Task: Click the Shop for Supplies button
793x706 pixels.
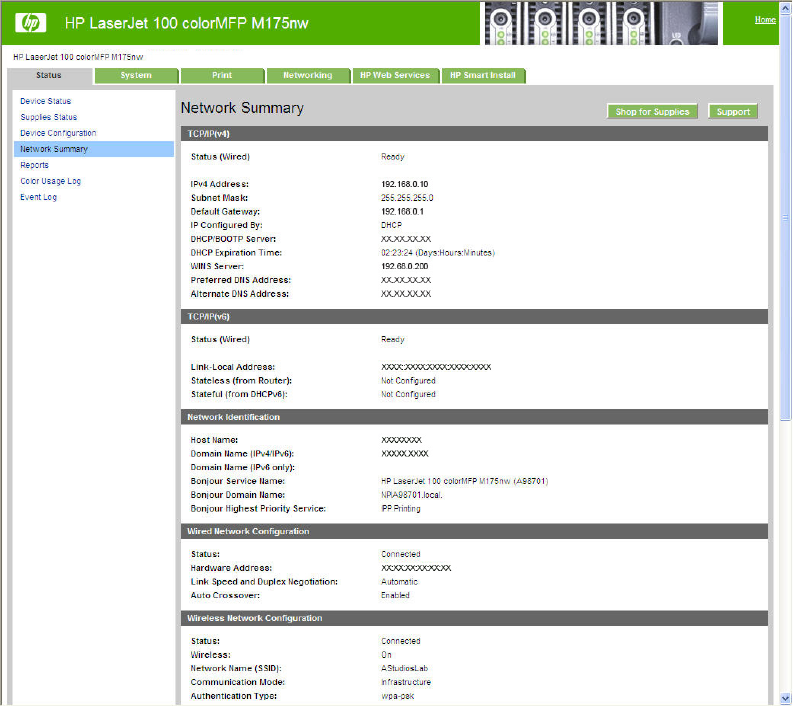Action: click(x=652, y=112)
